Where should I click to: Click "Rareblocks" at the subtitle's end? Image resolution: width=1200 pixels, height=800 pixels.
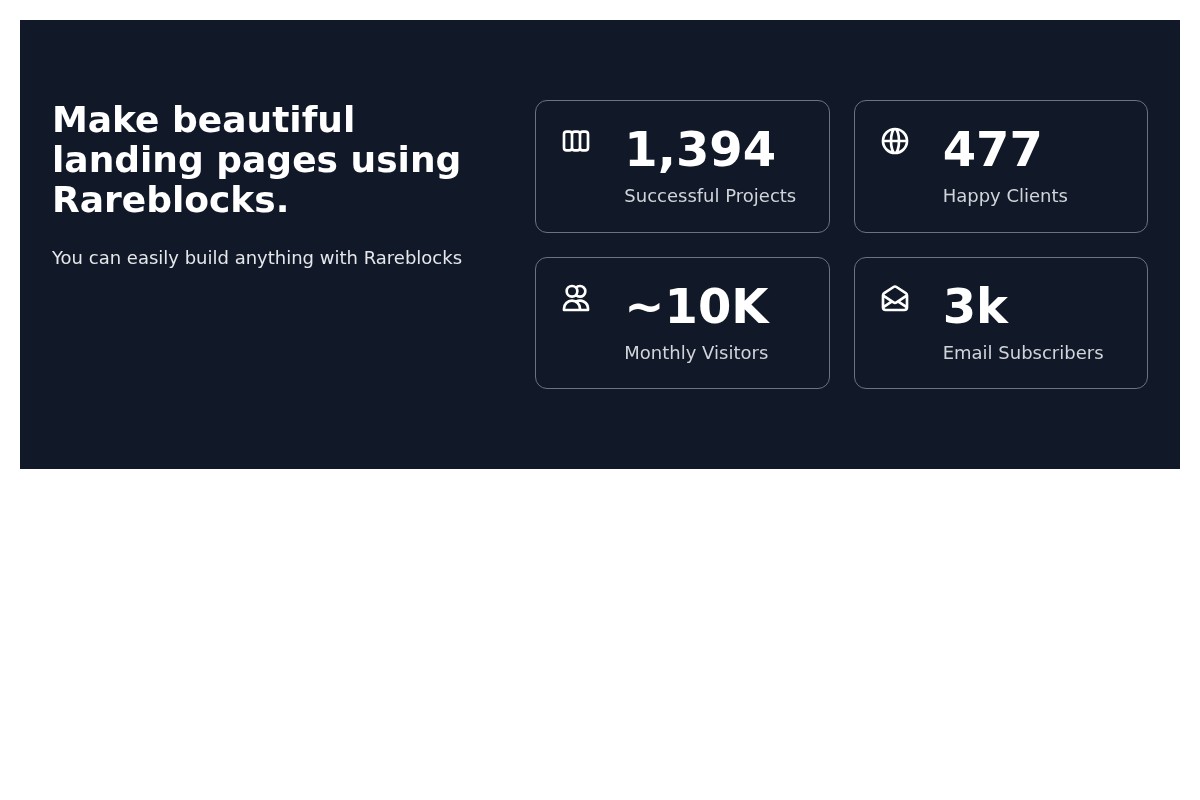(412, 258)
